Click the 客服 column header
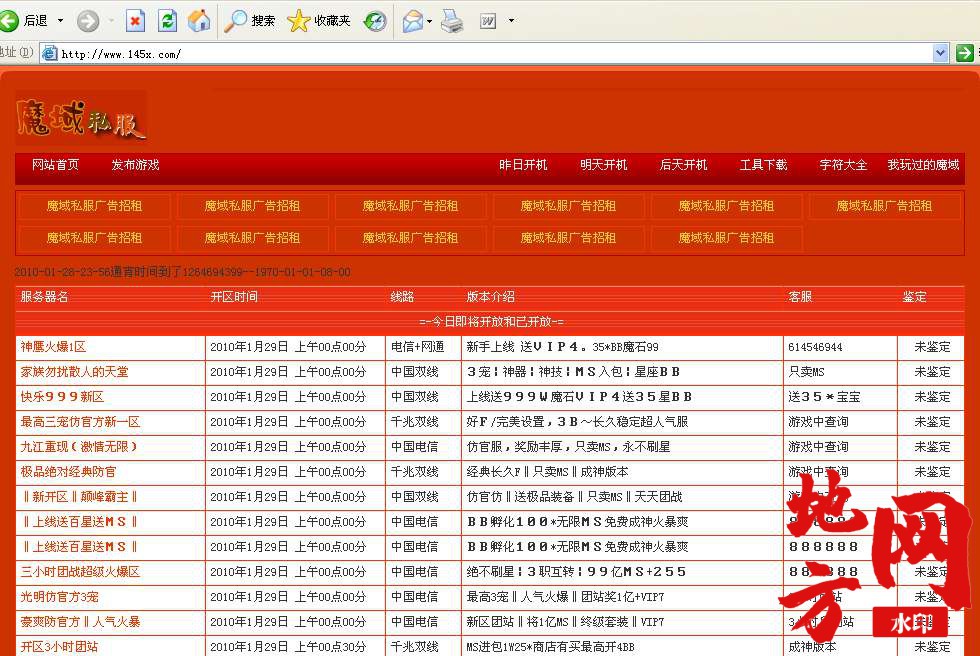980x656 pixels. tap(800, 297)
